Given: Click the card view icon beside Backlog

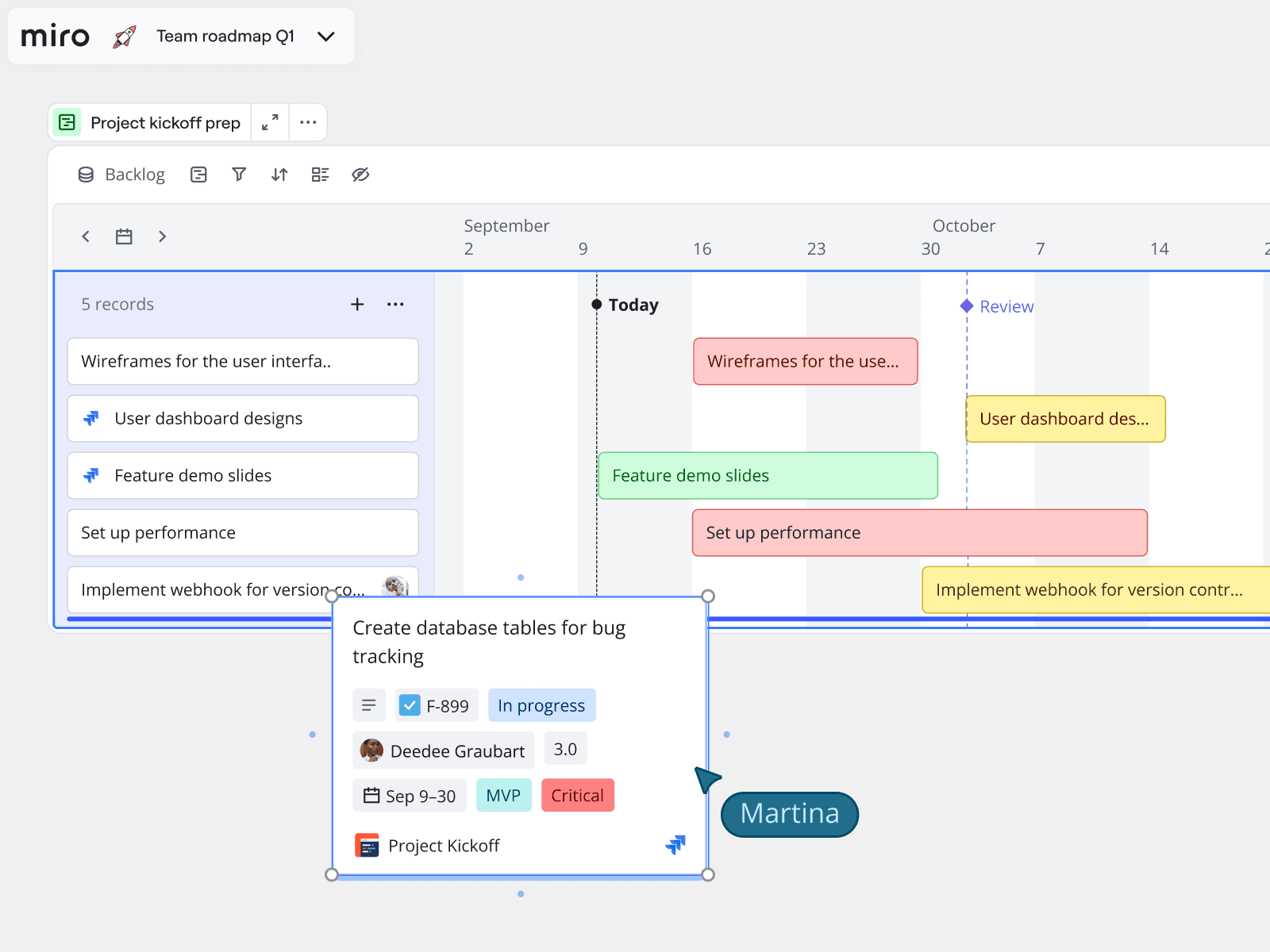Looking at the screenshot, I should (x=198, y=175).
